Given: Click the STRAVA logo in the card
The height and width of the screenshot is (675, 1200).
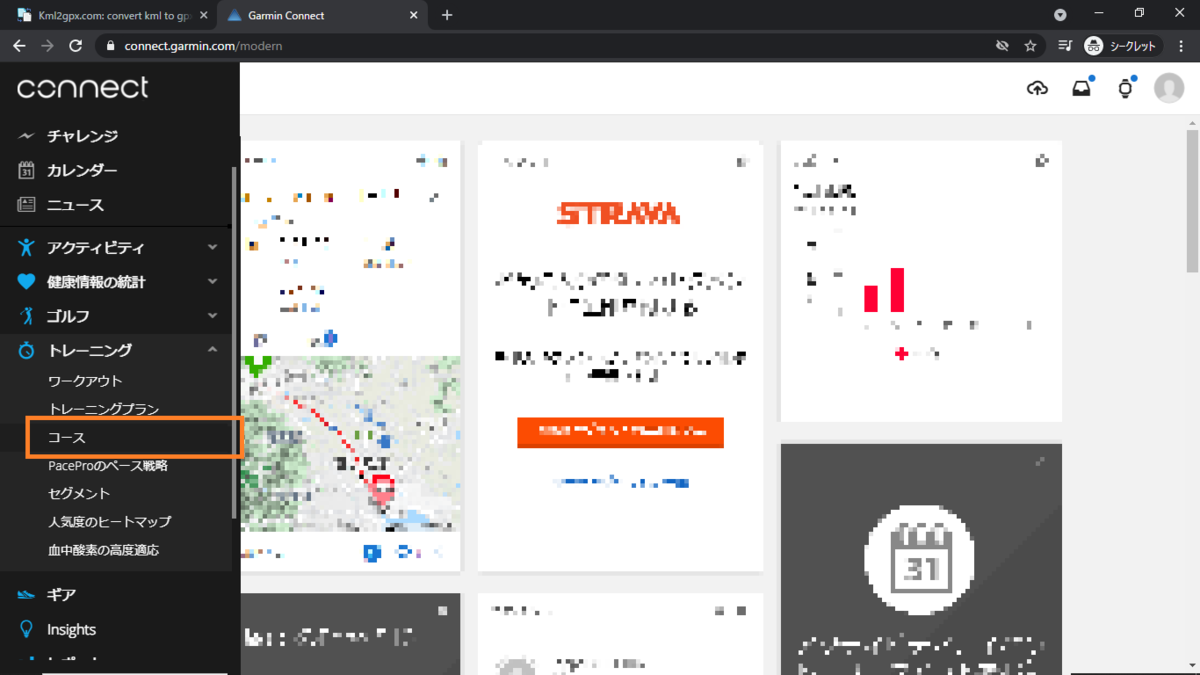Looking at the screenshot, I should [x=619, y=213].
